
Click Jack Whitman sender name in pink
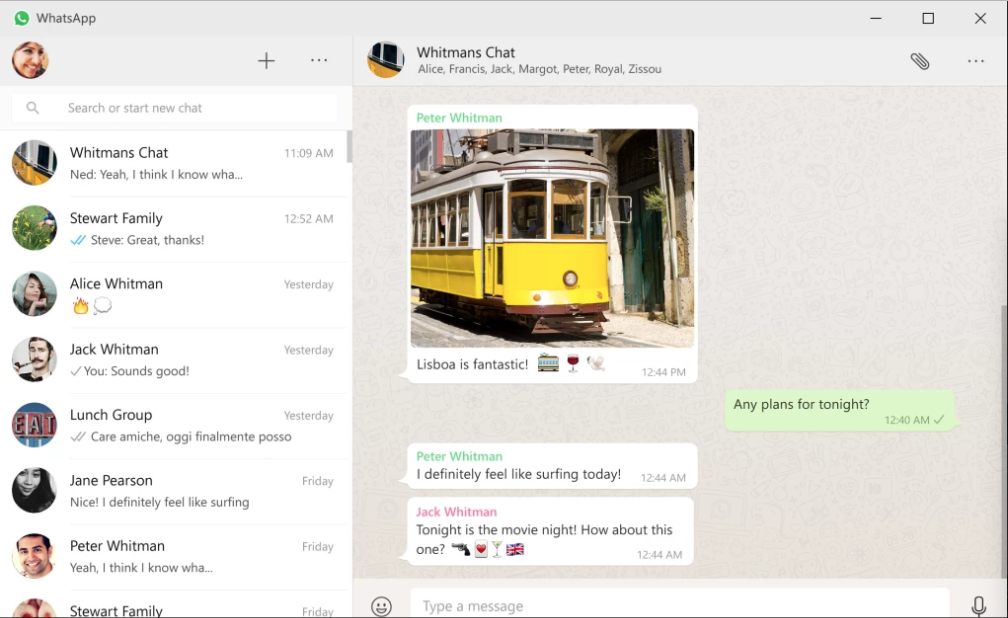456,512
